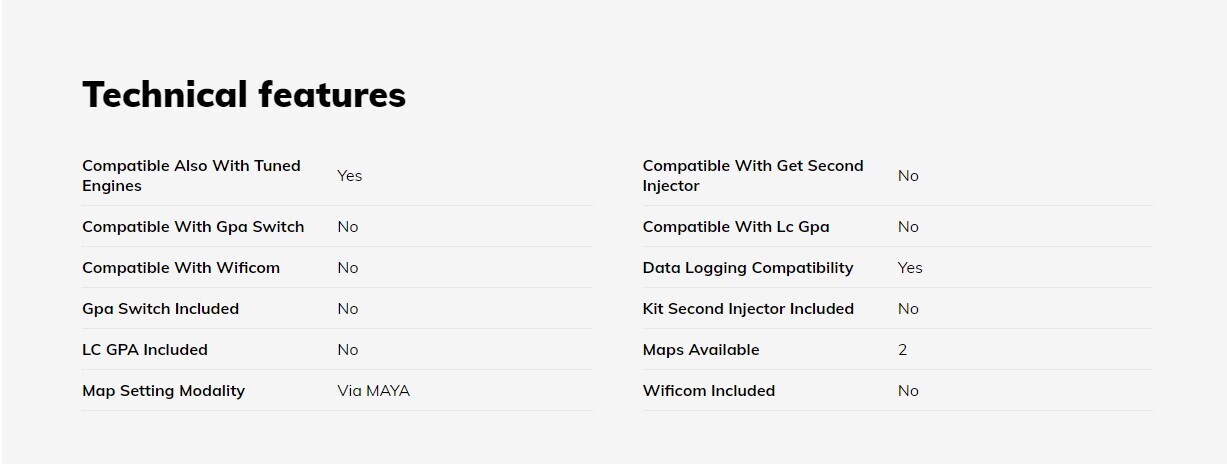The image size is (1227, 464).
Task: Select the Gpa Switch Included label
Action: click(160, 309)
